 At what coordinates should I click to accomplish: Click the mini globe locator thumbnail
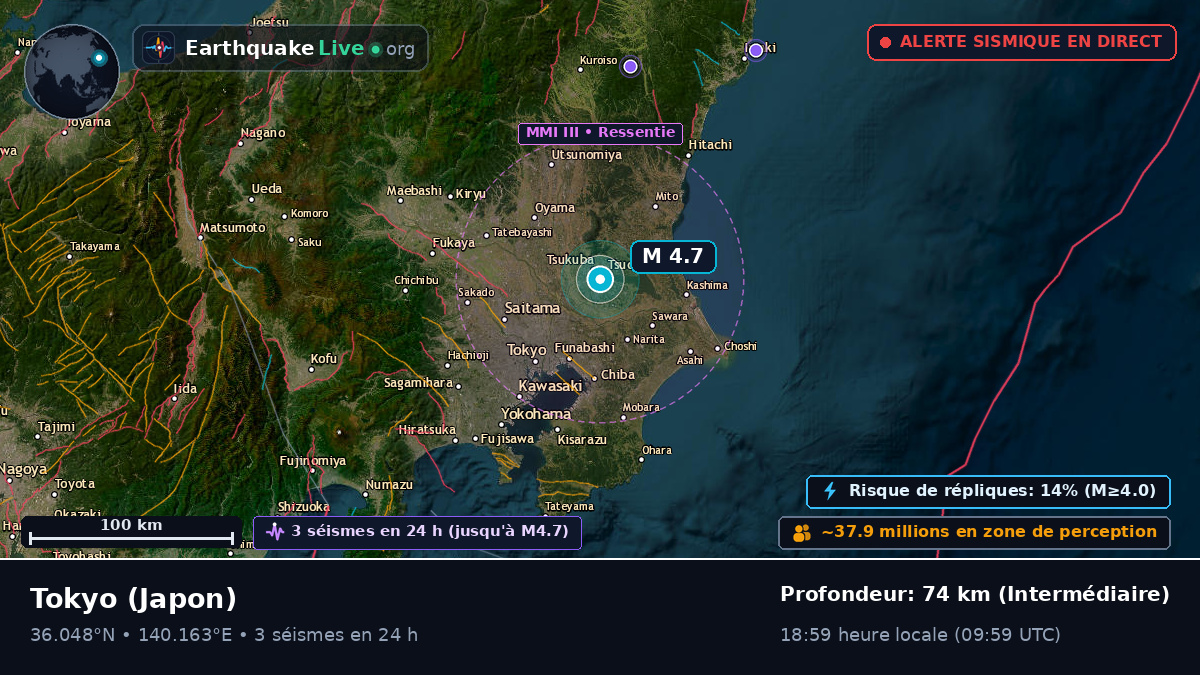click(x=72, y=72)
